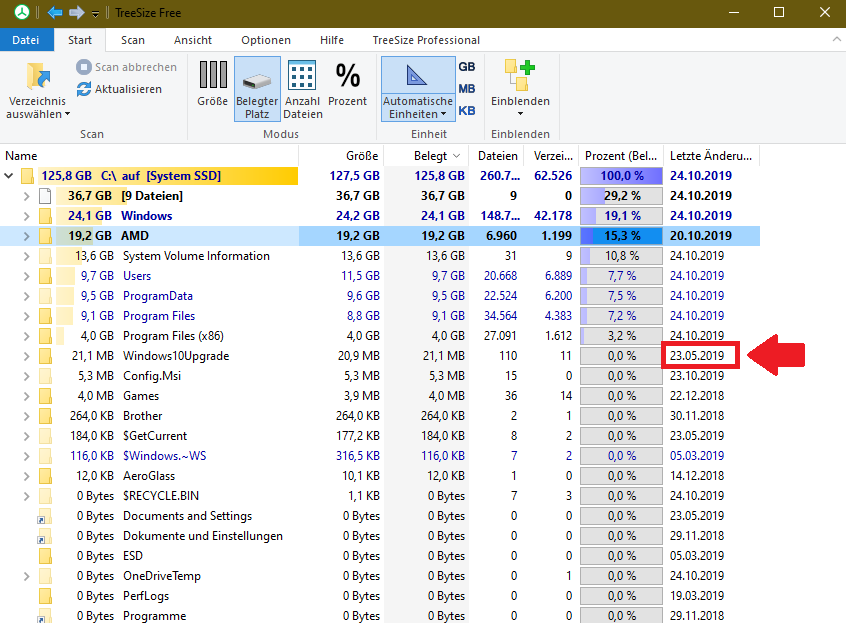The image size is (846, 623).
Task: Select the AeroGlass row
Action: pyautogui.click(x=380, y=475)
